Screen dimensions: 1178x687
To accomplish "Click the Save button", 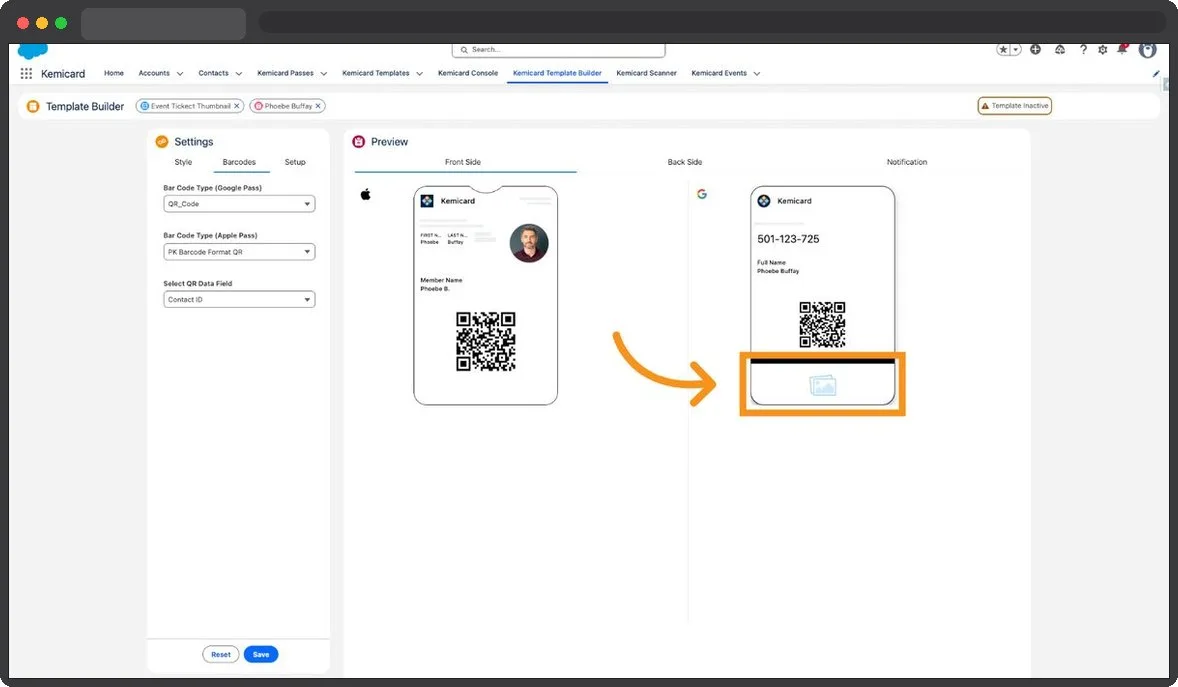I will pos(261,655).
